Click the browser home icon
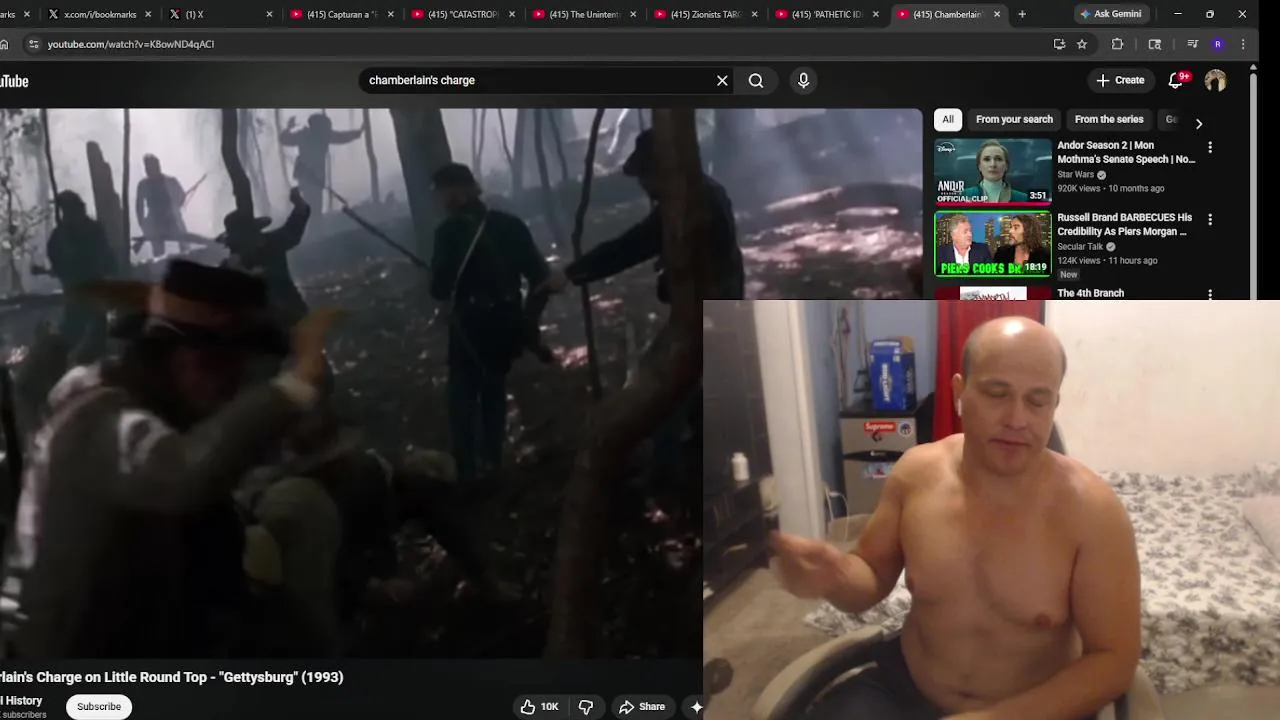1280x720 pixels. tap(4, 44)
